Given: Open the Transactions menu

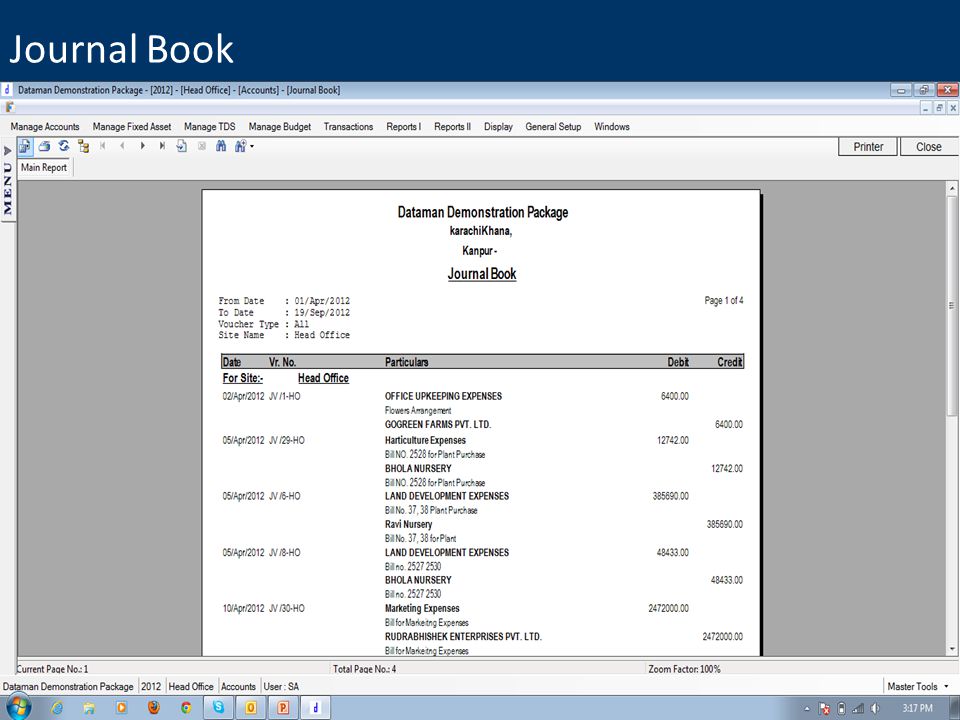Looking at the screenshot, I should tap(348, 127).
